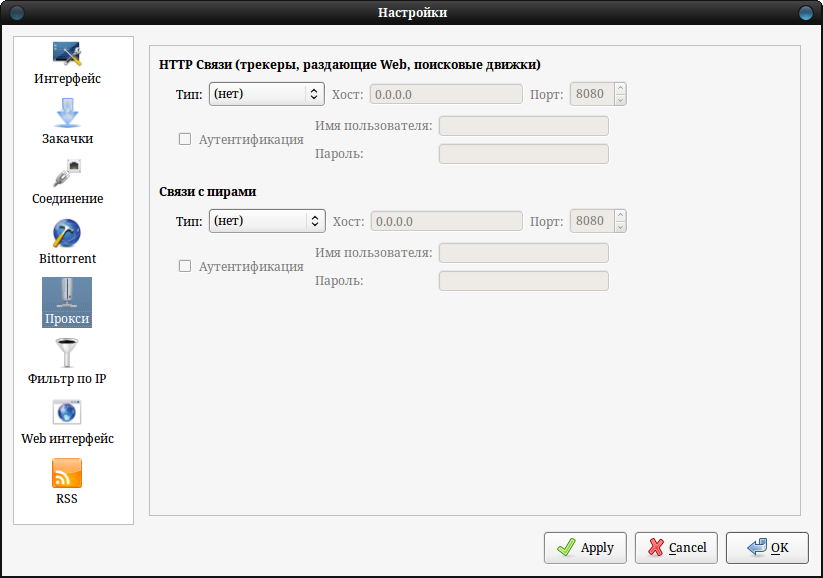Click the Хост field under HTTP Связи
823x578 pixels.
point(446,94)
